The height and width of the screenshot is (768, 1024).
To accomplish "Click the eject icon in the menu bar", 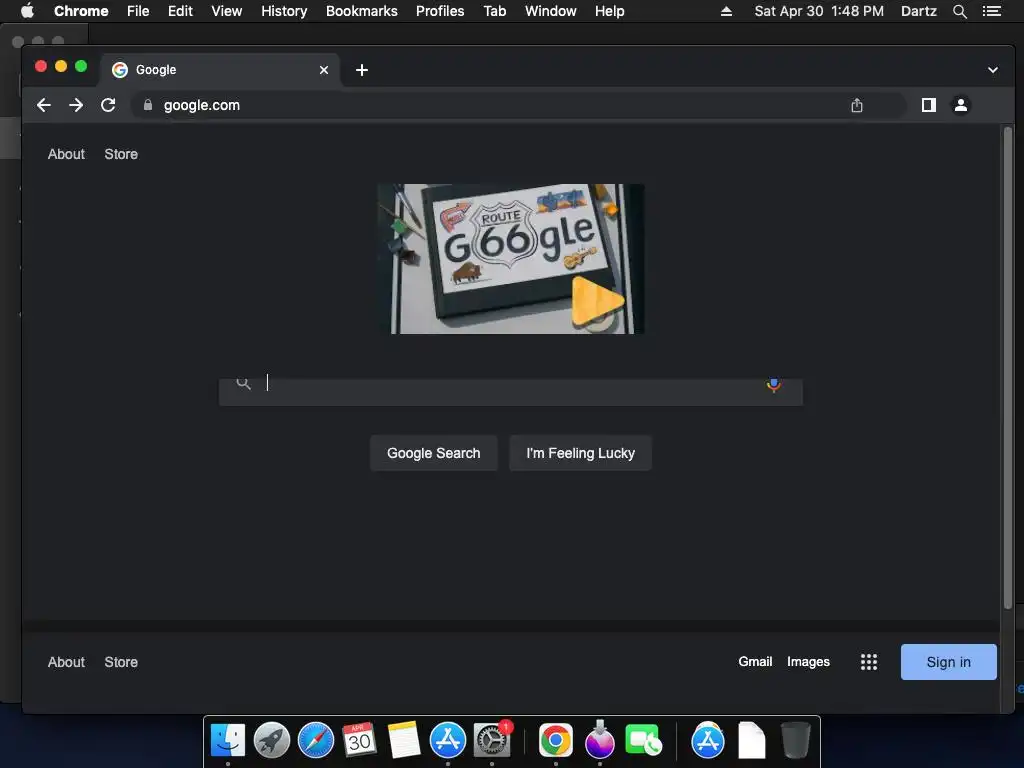I will pos(726,12).
